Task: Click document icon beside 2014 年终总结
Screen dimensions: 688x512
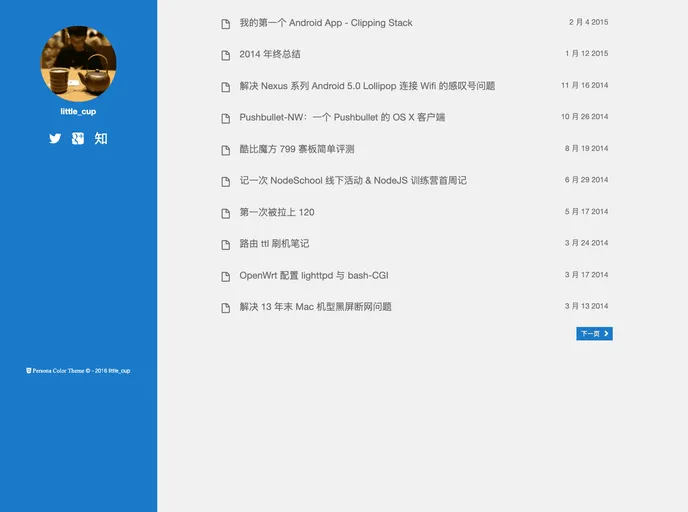Action: pos(226,55)
